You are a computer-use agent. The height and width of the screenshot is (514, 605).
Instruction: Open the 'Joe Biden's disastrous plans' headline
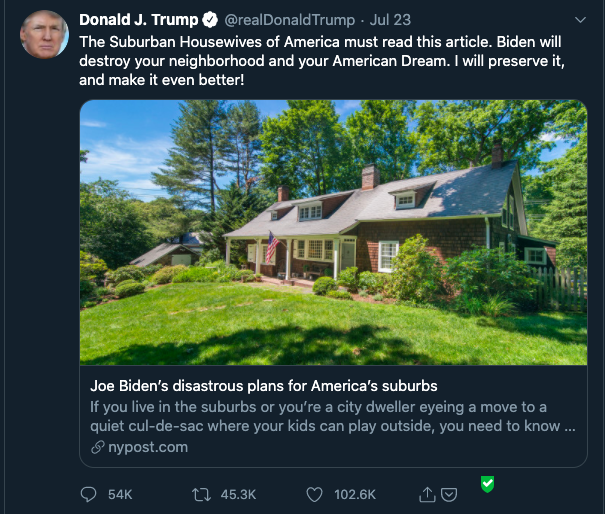click(x=263, y=385)
